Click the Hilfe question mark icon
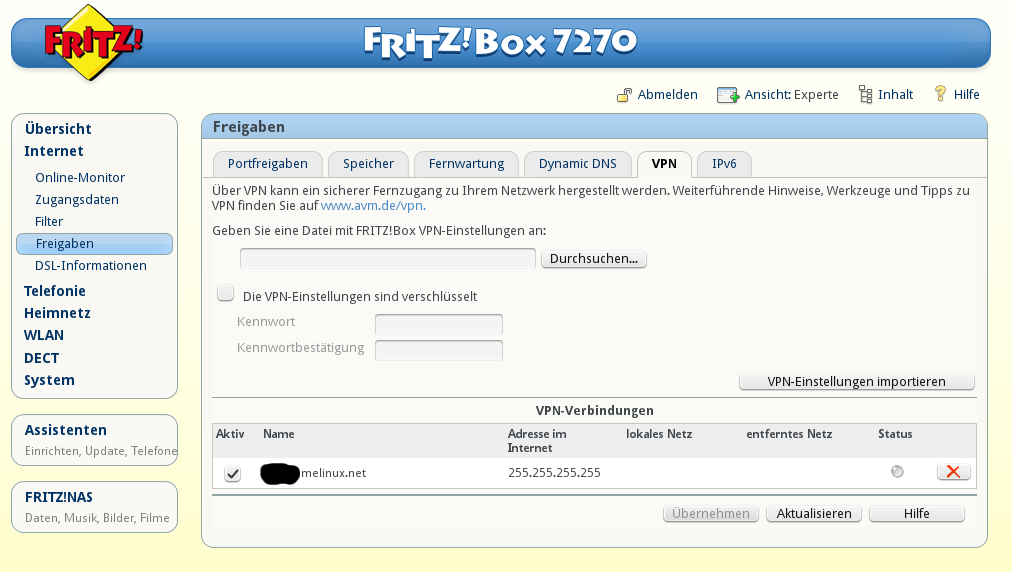The width and height of the screenshot is (1012, 572). pyautogui.click(x=940, y=94)
